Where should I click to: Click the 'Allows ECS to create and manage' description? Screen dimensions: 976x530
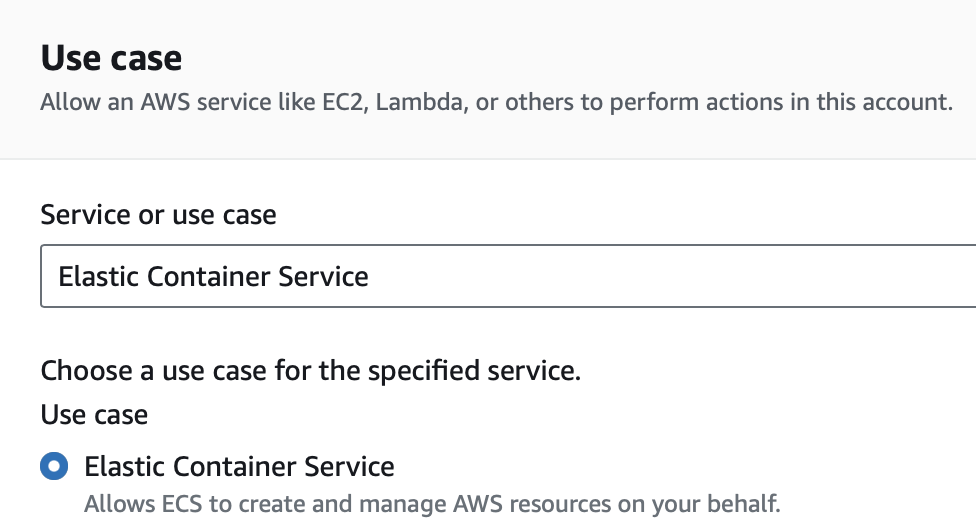pyautogui.click(x=431, y=502)
